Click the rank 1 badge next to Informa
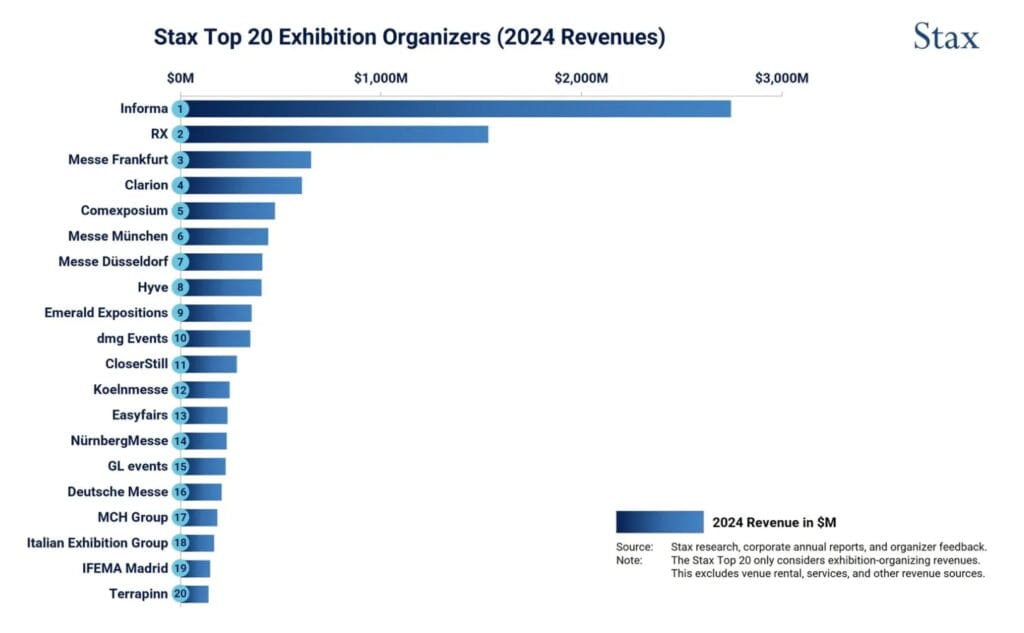The width and height of the screenshot is (1024, 633). pos(181,109)
